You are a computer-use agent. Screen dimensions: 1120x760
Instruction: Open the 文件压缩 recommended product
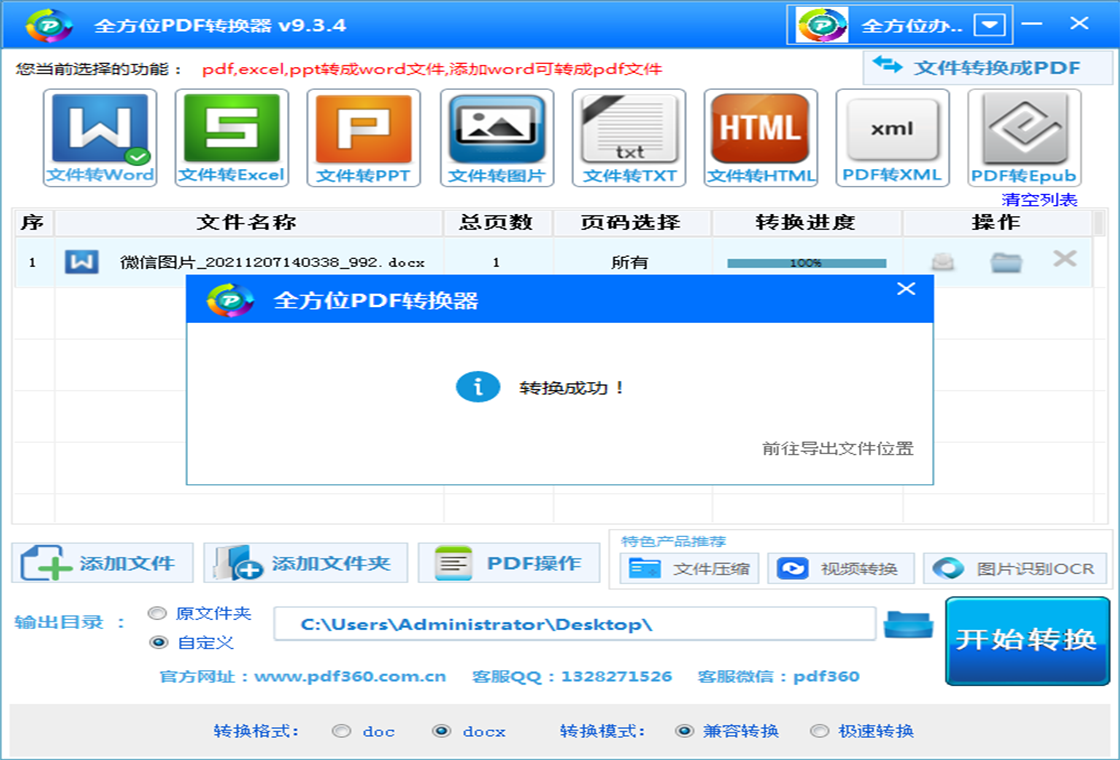[689, 569]
